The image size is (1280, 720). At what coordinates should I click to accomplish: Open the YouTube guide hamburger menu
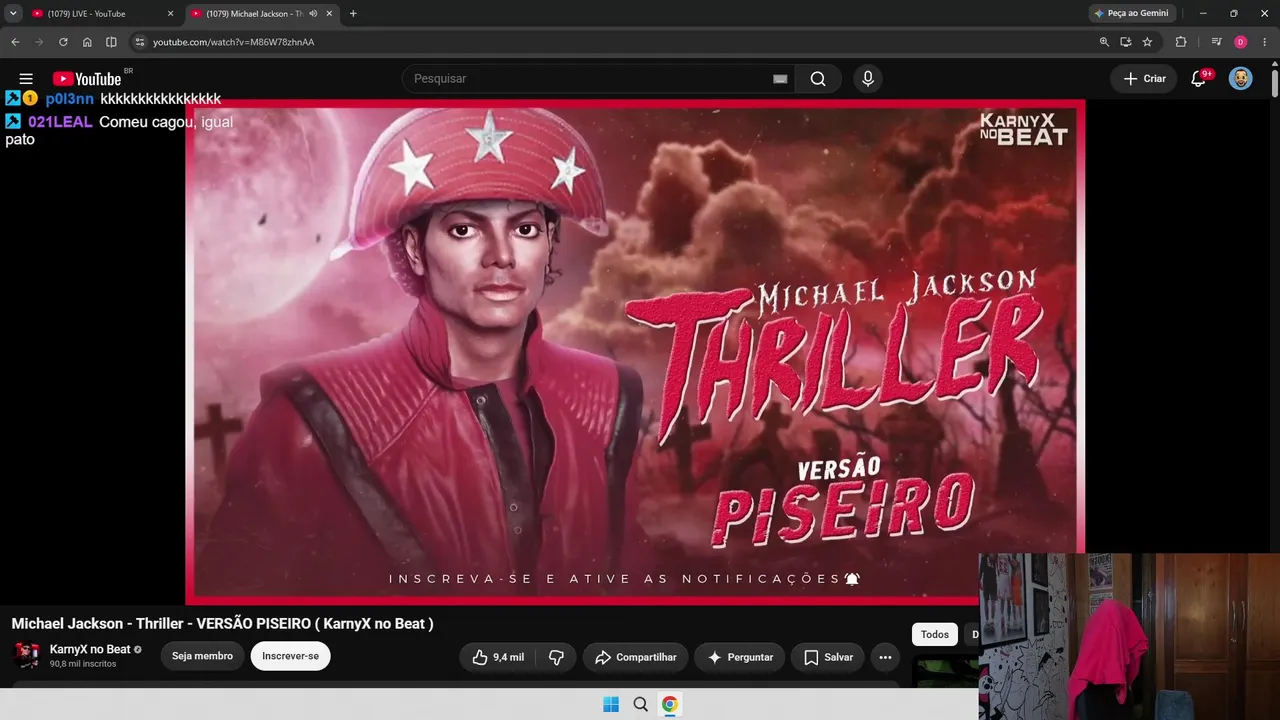click(x=26, y=79)
